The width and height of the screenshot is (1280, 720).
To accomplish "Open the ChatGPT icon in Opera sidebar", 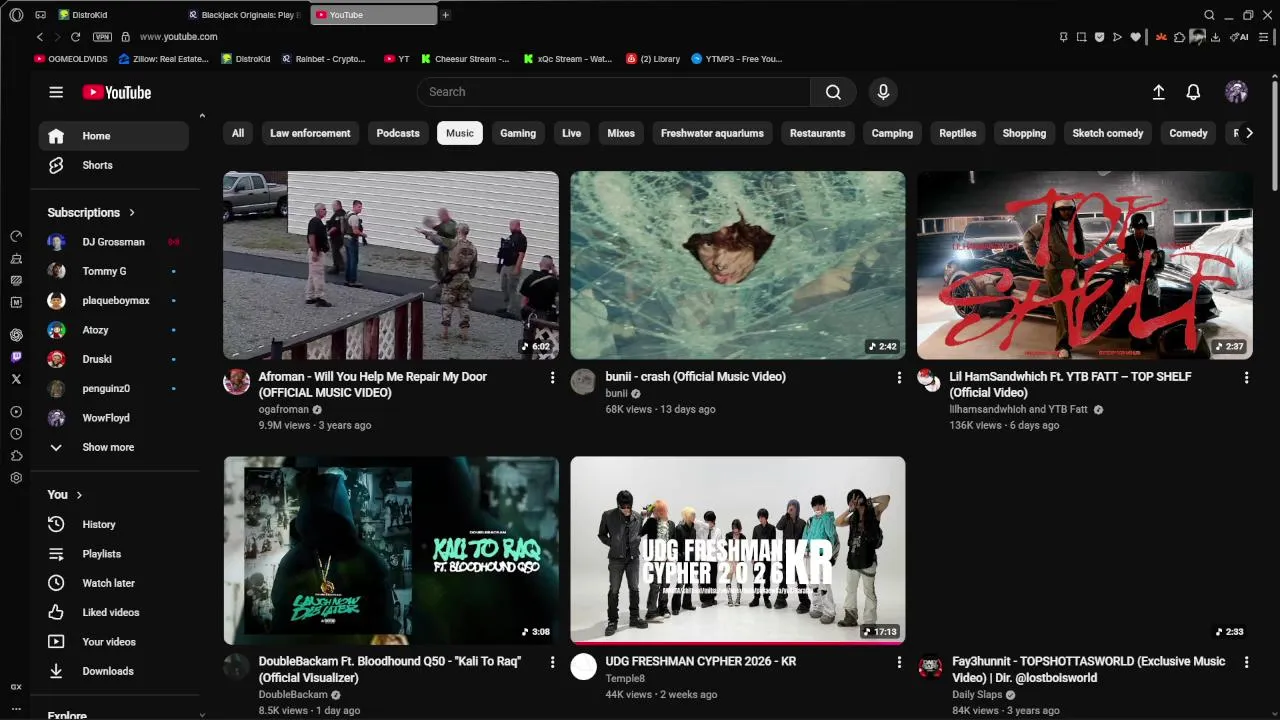I will (16, 335).
